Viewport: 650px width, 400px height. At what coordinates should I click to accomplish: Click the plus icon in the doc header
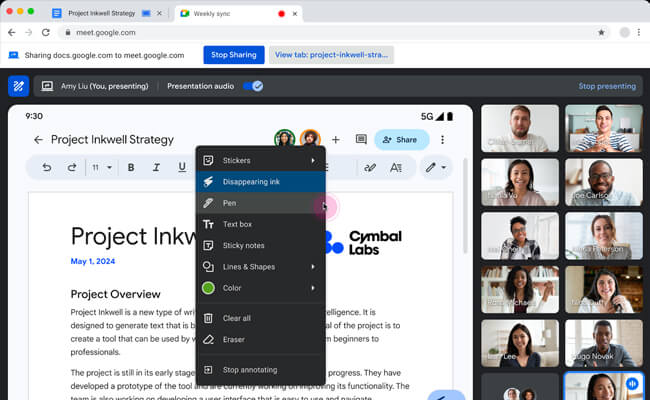tap(336, 140)
